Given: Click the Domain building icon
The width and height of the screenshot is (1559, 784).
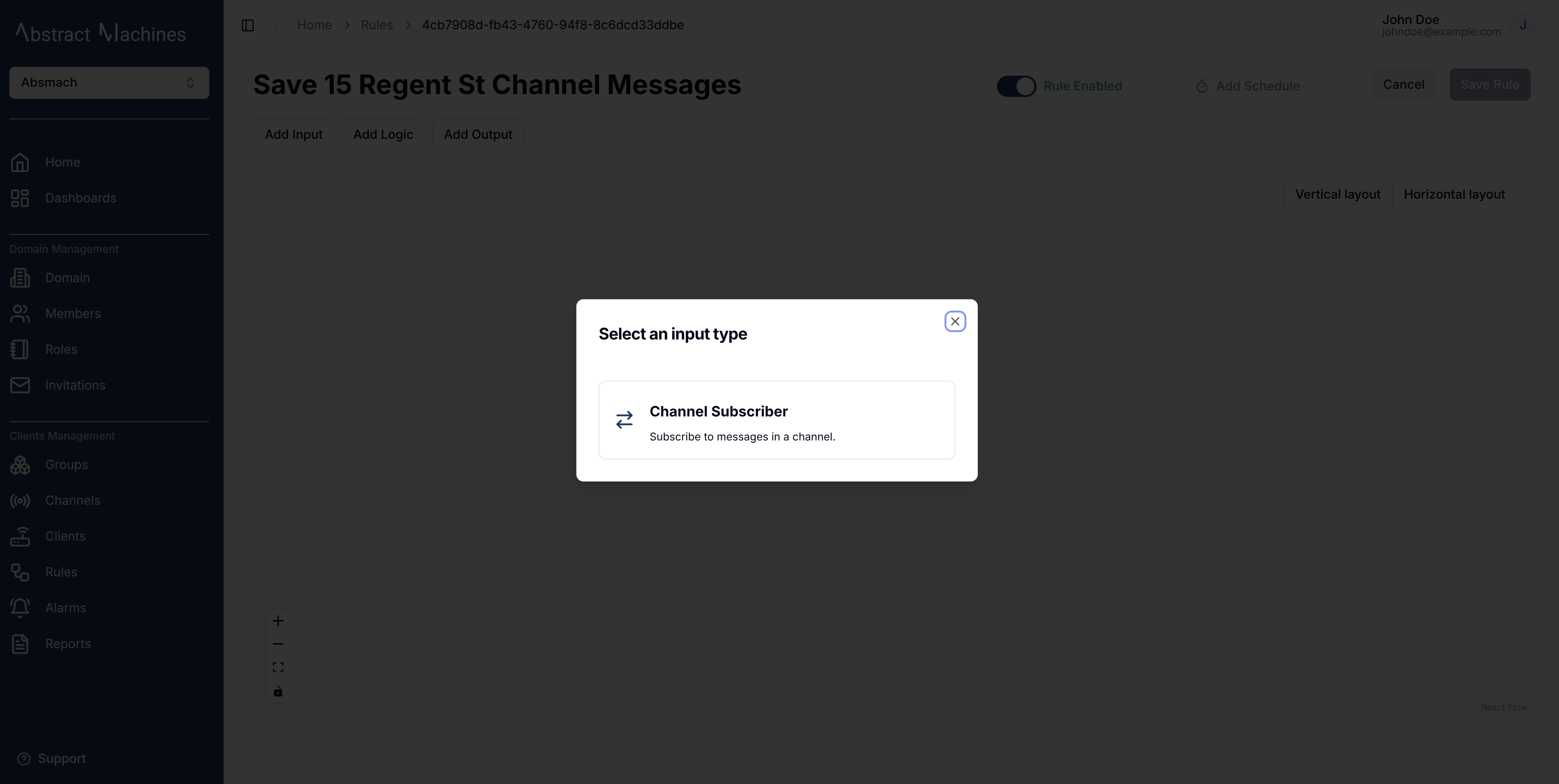Looking at the screenshot, I should pos(20,278).
